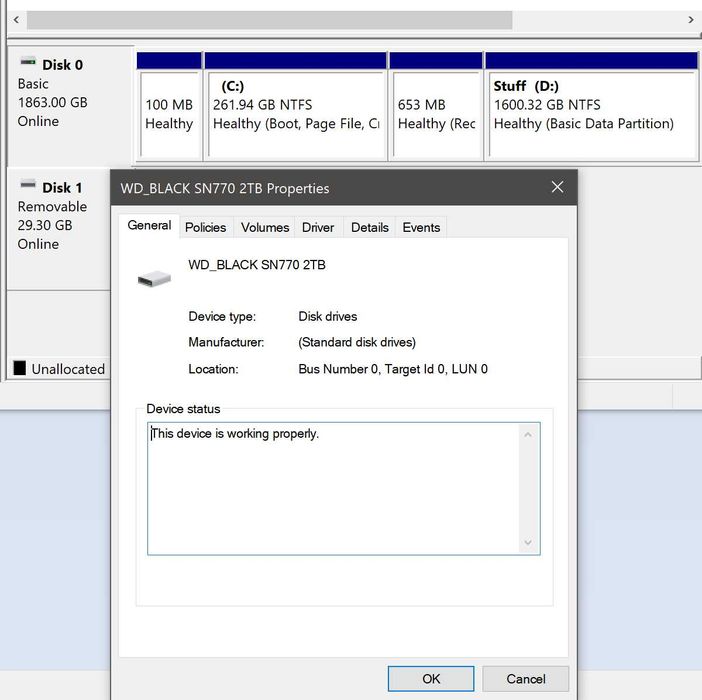Click the horizontal scrollbar right arrow
This screenshot has width=702, height=700.
(x=691, y=20)
